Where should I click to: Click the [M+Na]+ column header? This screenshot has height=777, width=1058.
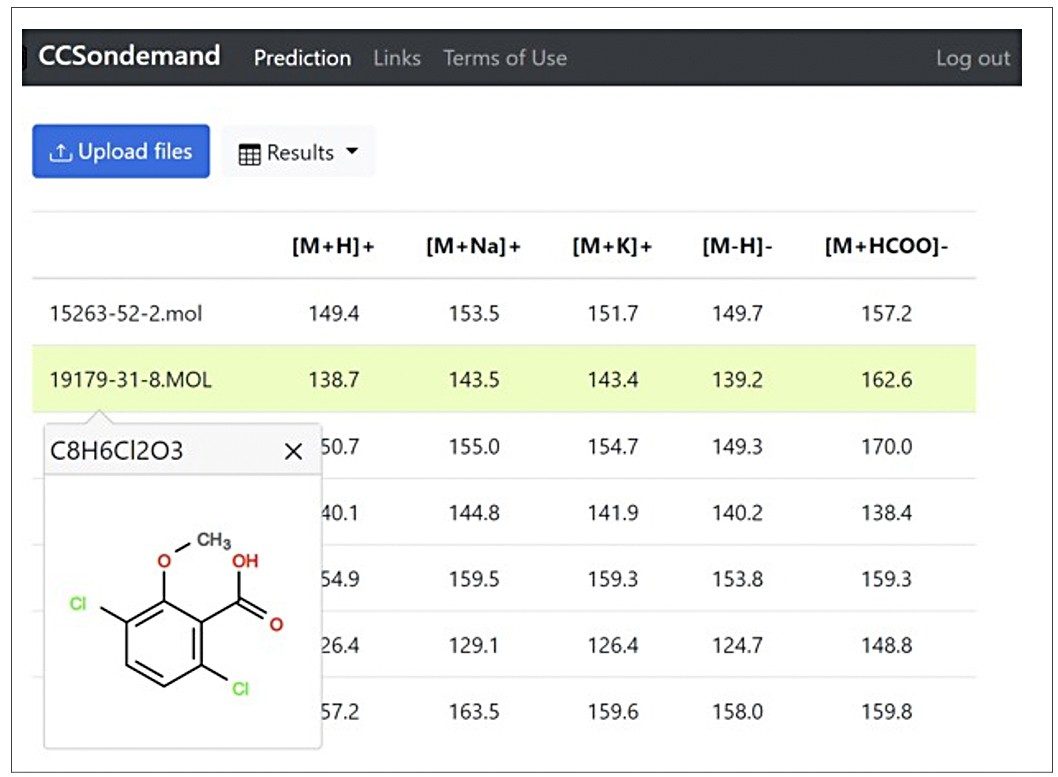click(x=474, y=246)
